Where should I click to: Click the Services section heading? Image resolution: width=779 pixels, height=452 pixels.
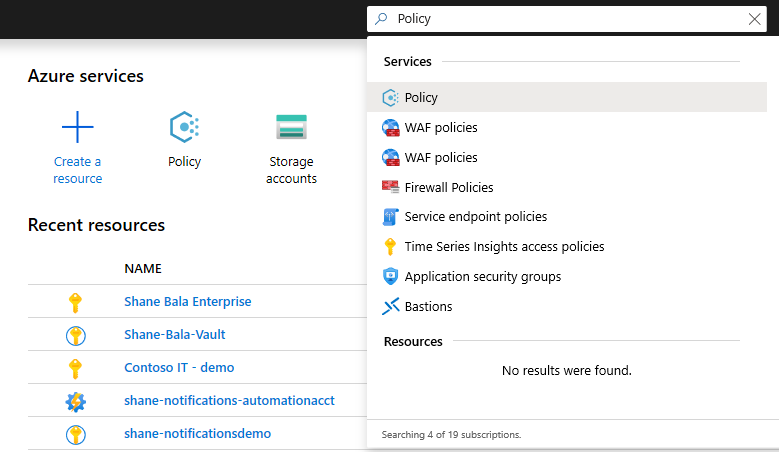click(407, 62)
